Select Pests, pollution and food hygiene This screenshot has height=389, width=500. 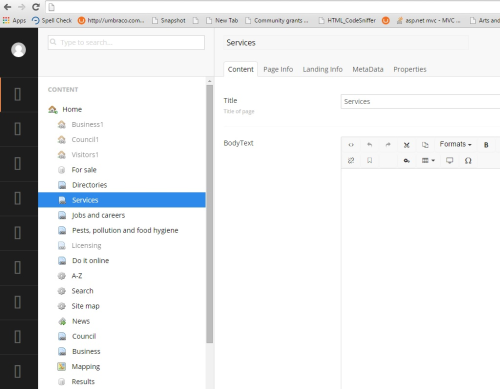pos(125,230)
